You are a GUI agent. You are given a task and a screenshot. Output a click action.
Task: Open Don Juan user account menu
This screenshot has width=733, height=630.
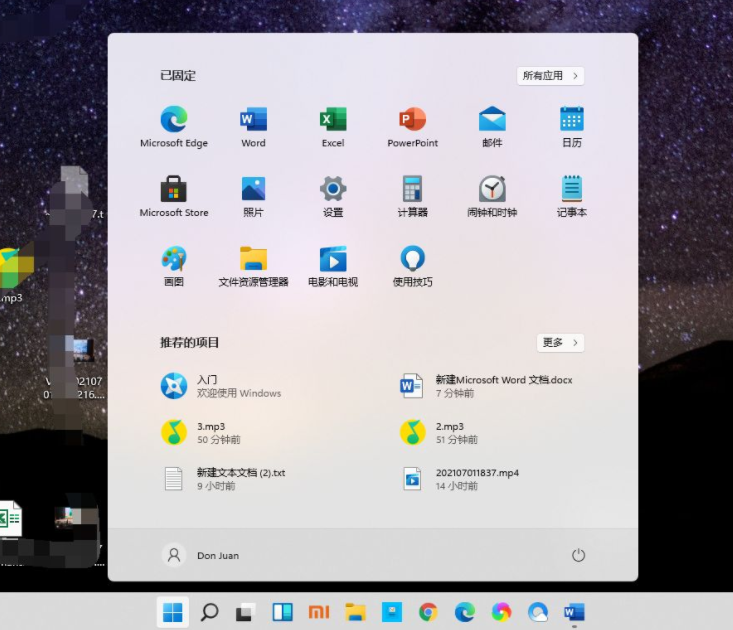pyautogui.click(x=201, y=555)
